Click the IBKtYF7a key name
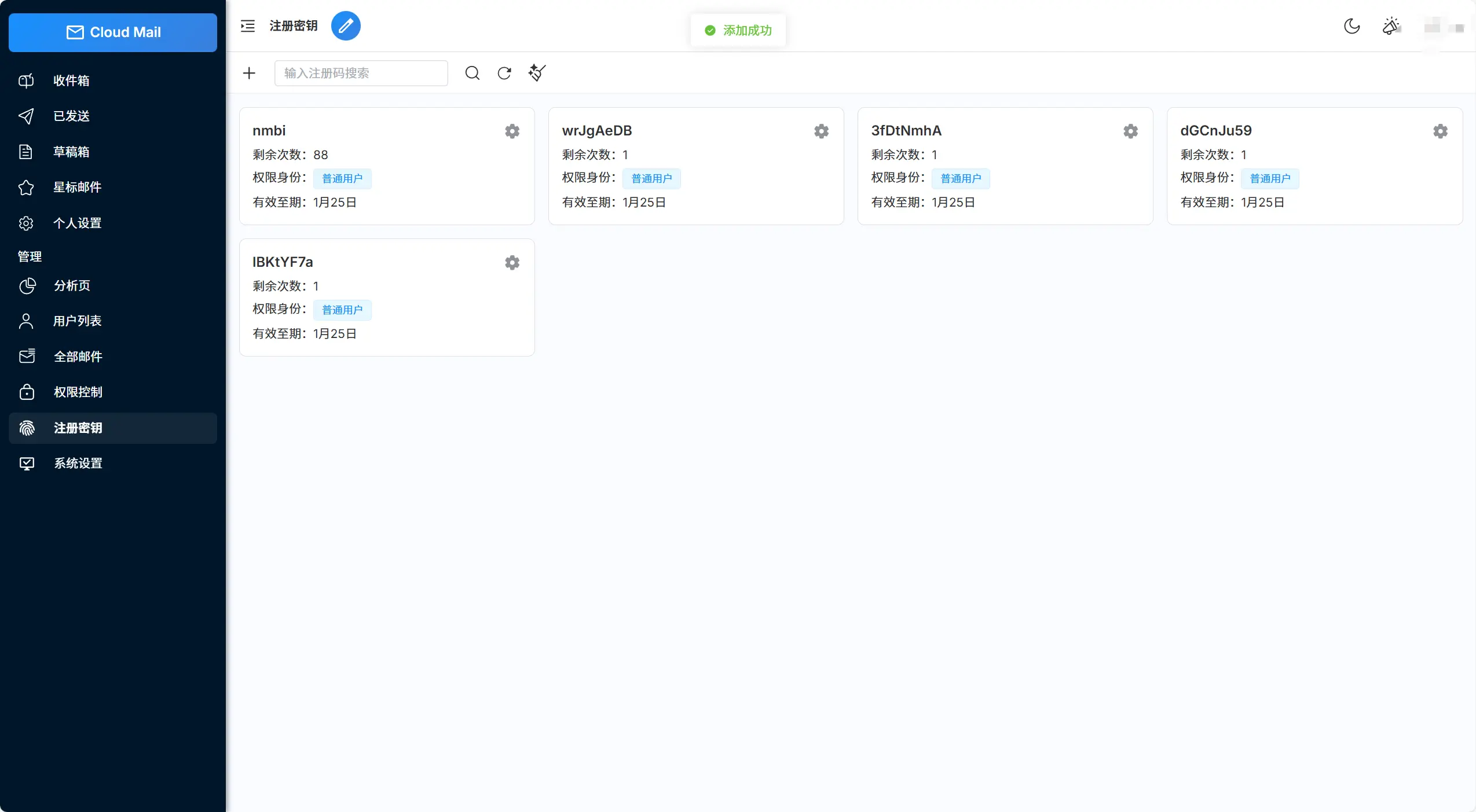Image resolution: width=1476 pixels, height=812 pixels. (283, 262)
